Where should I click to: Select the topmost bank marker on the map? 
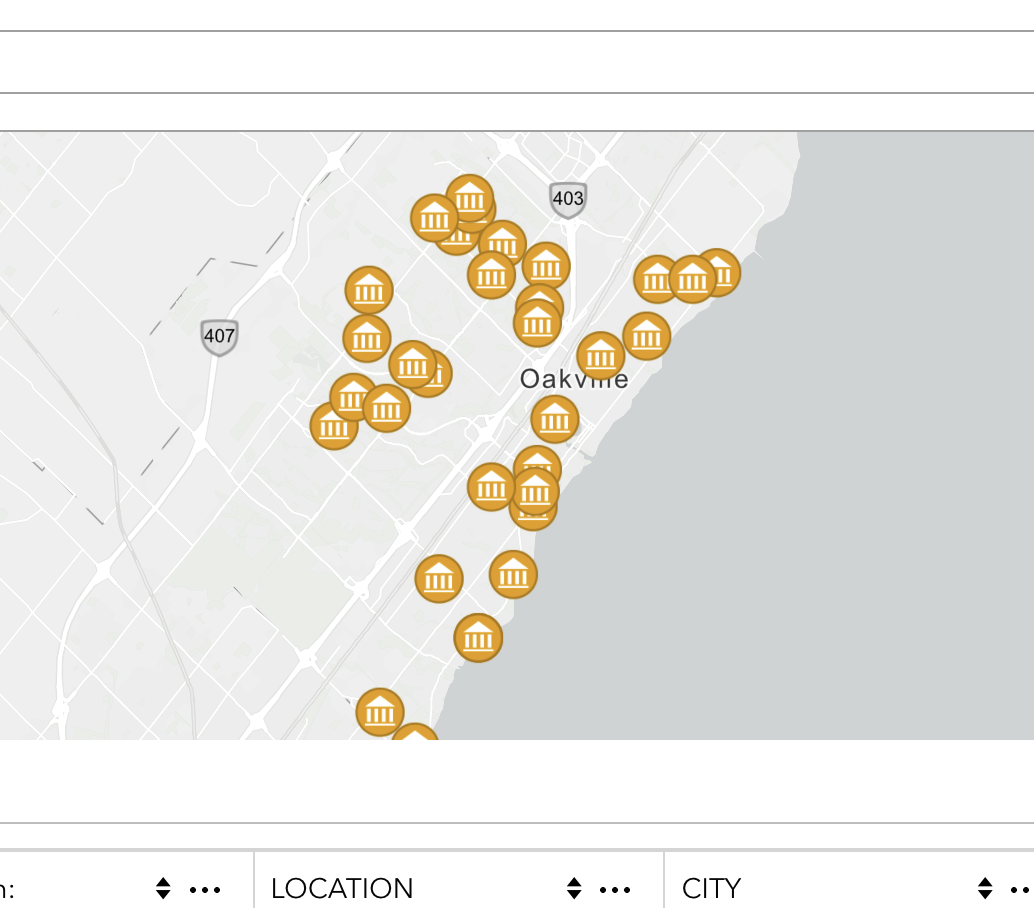470,198
